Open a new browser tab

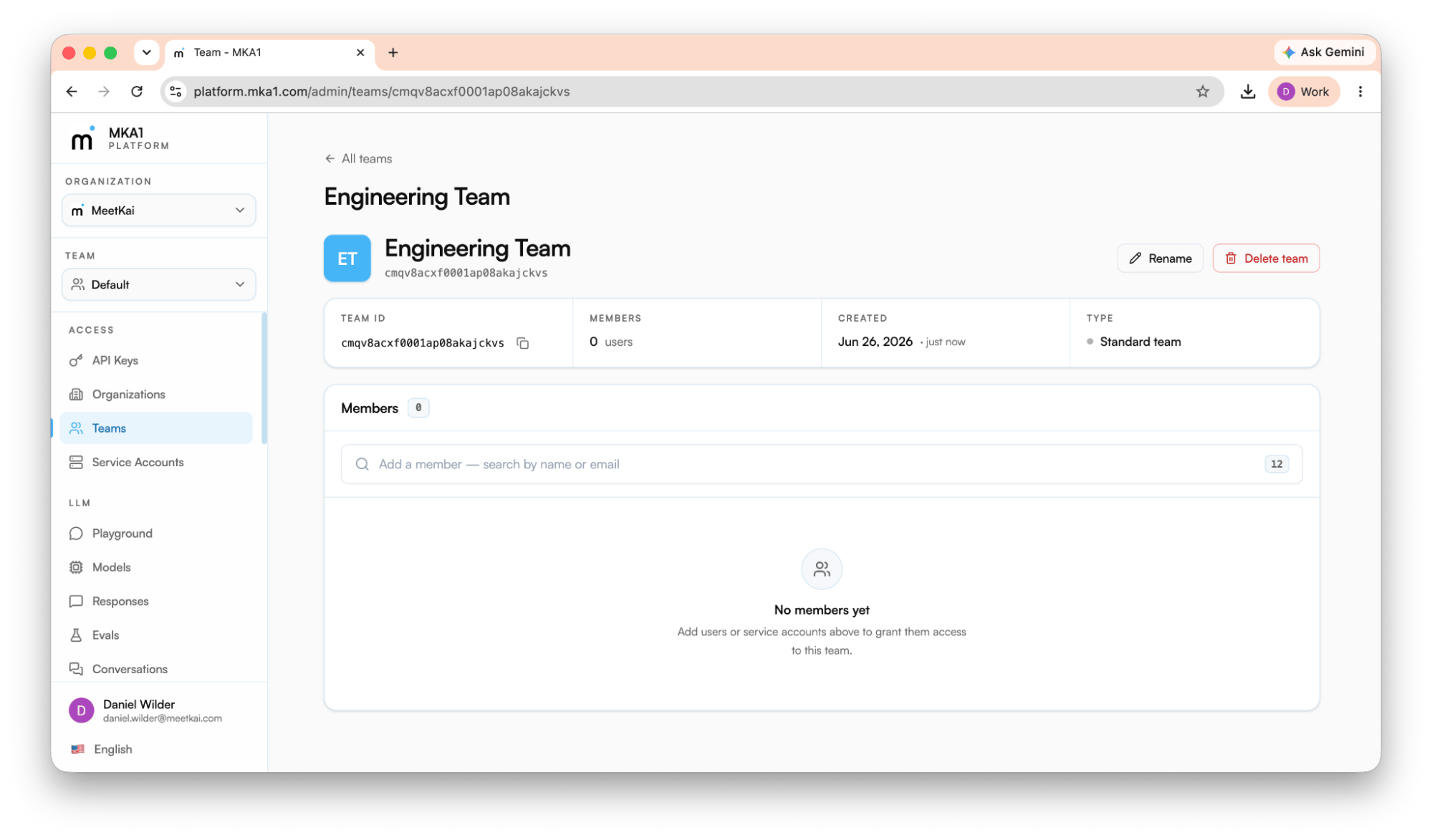393,52
